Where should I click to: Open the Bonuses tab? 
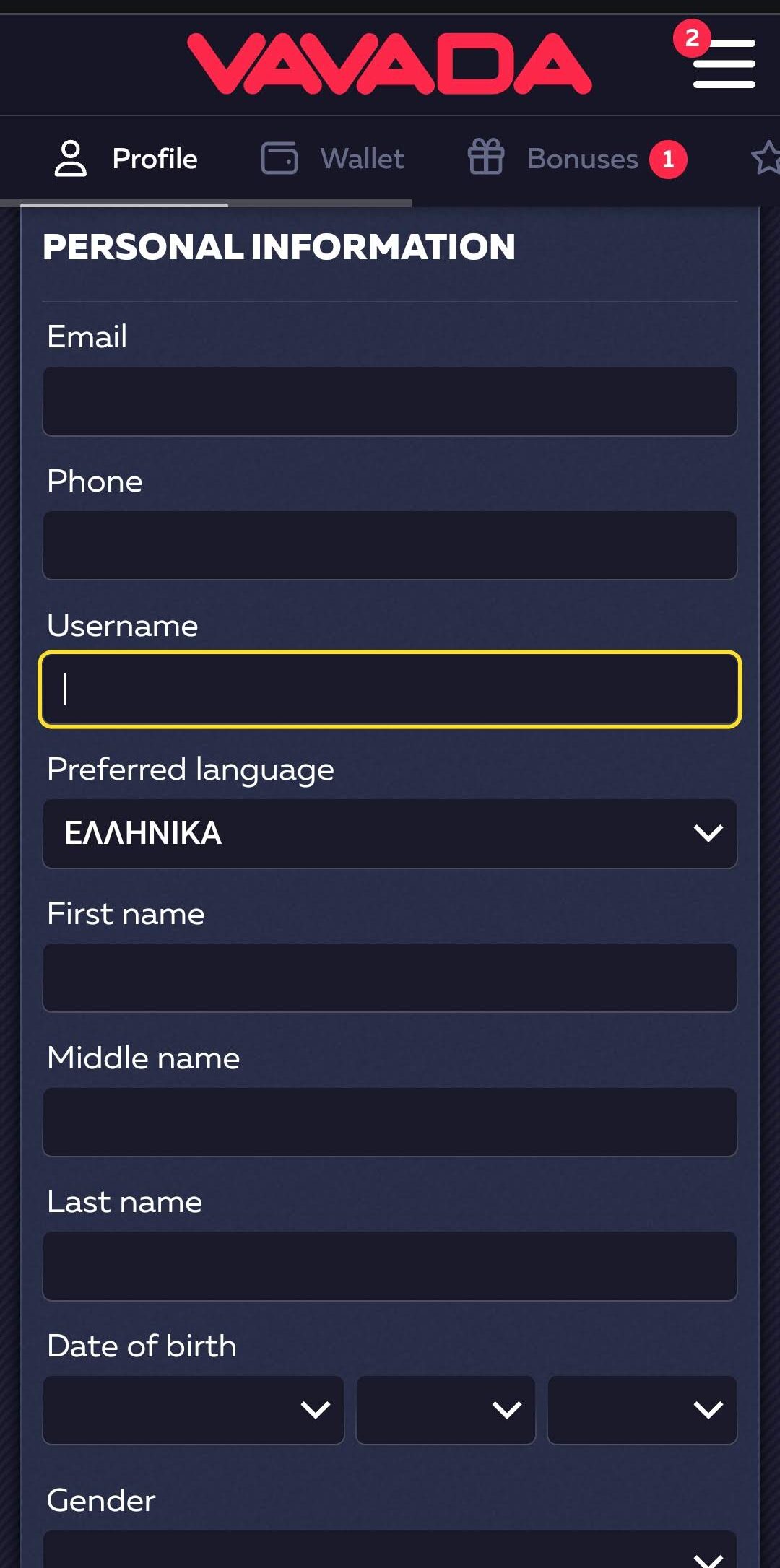582,159
